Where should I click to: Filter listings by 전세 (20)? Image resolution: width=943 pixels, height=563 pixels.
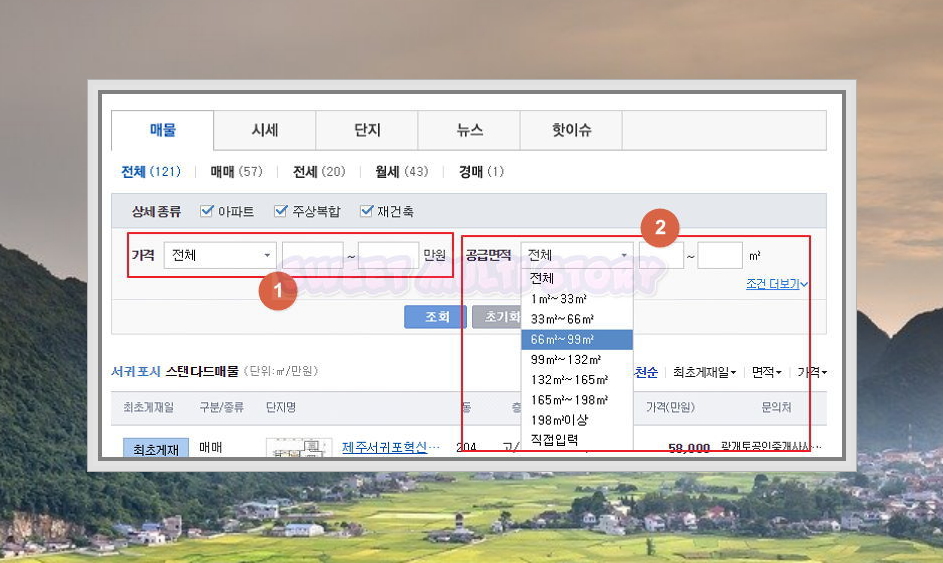click(x=319, y=172)
